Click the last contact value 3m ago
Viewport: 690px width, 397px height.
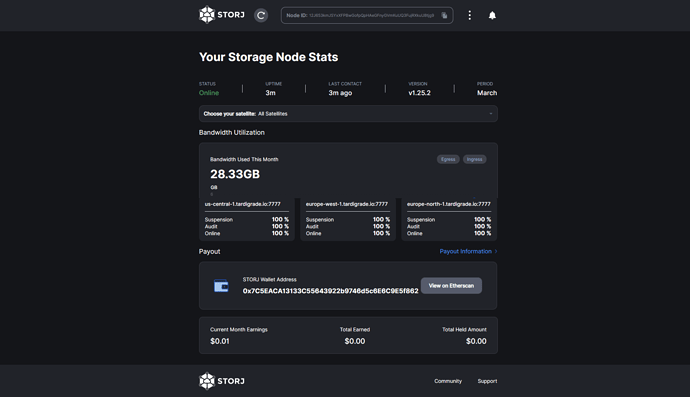tap(340, 93)
